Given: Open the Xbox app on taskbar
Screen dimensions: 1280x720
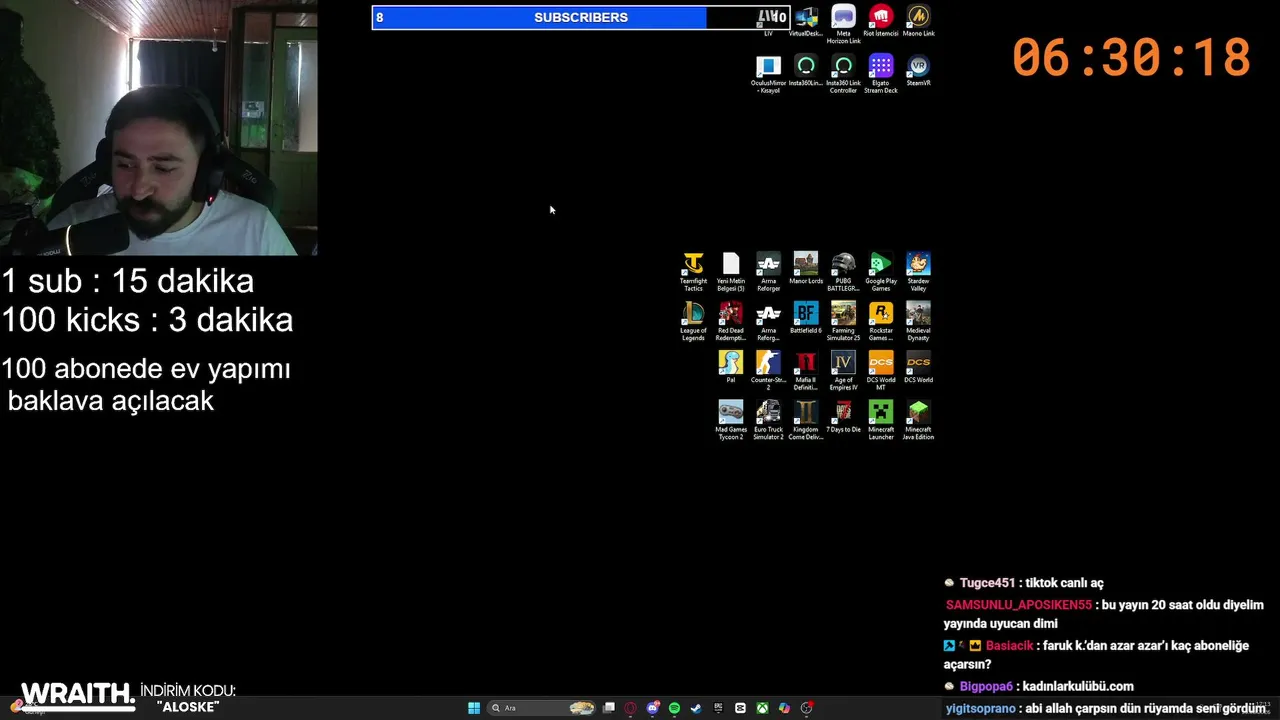Looking at the screenshot, I should [762, 708].
